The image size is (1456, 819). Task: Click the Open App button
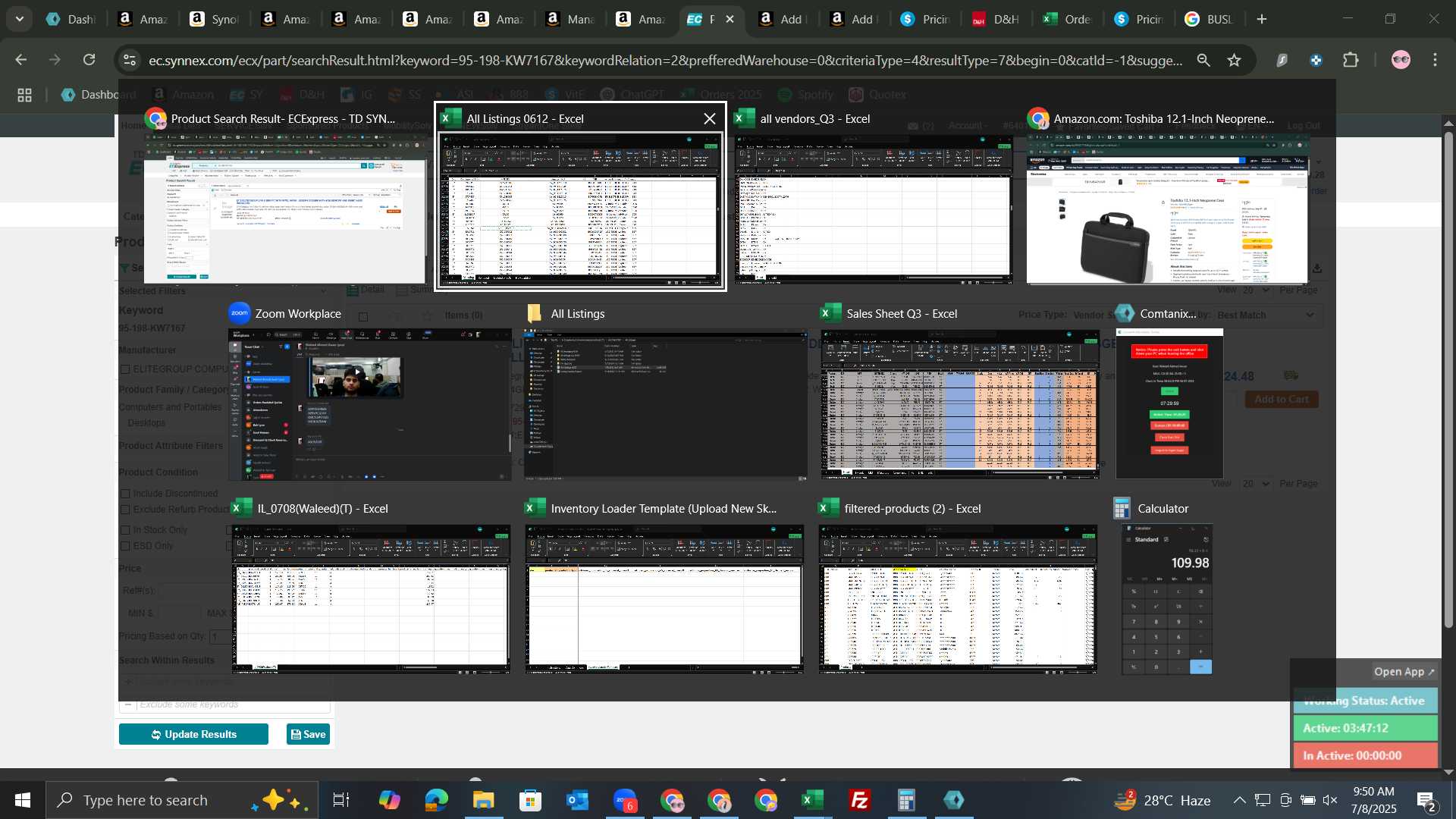[1404, 672]
